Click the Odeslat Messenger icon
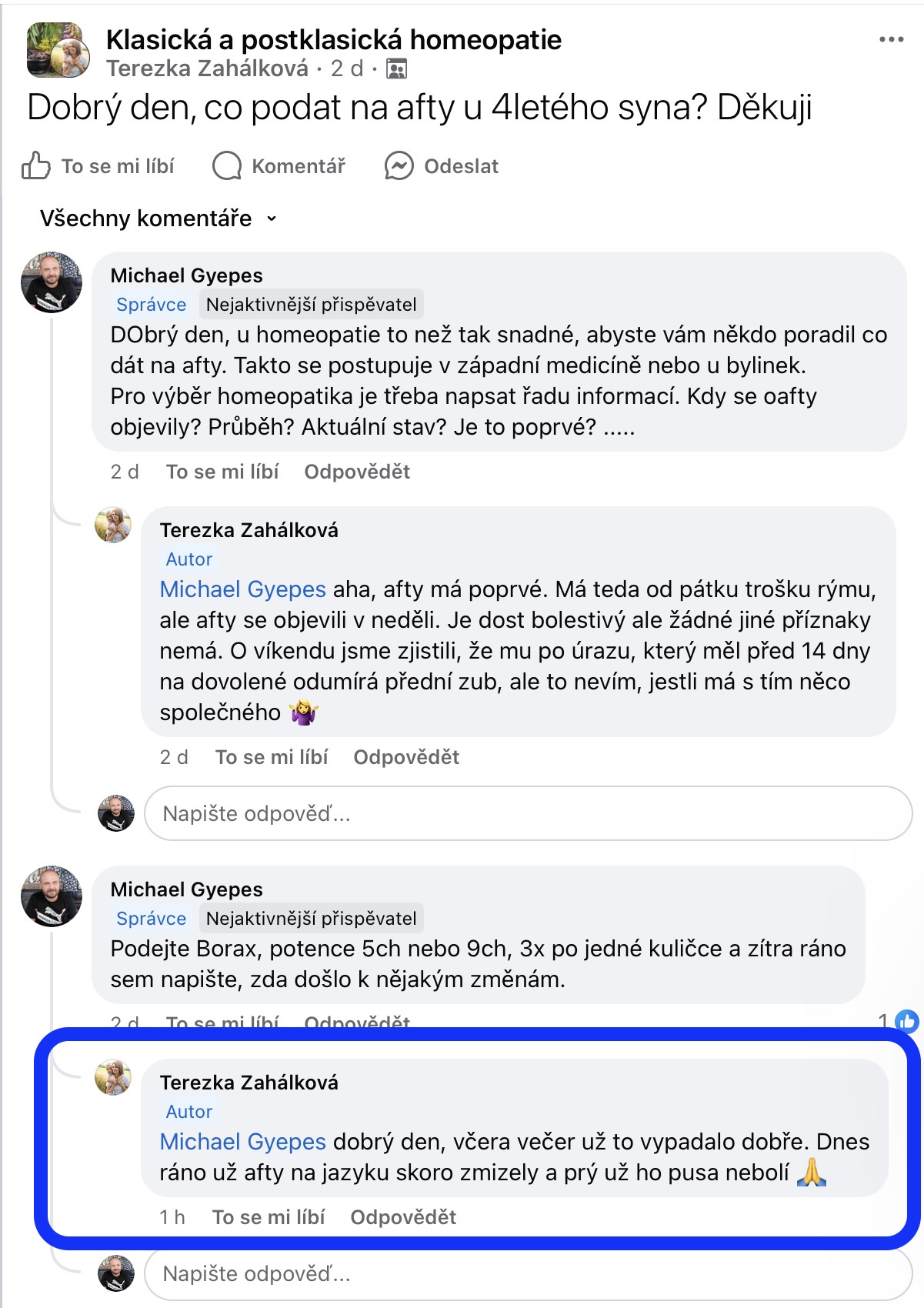The image size is (924, 1308). (x=399, y=166)
